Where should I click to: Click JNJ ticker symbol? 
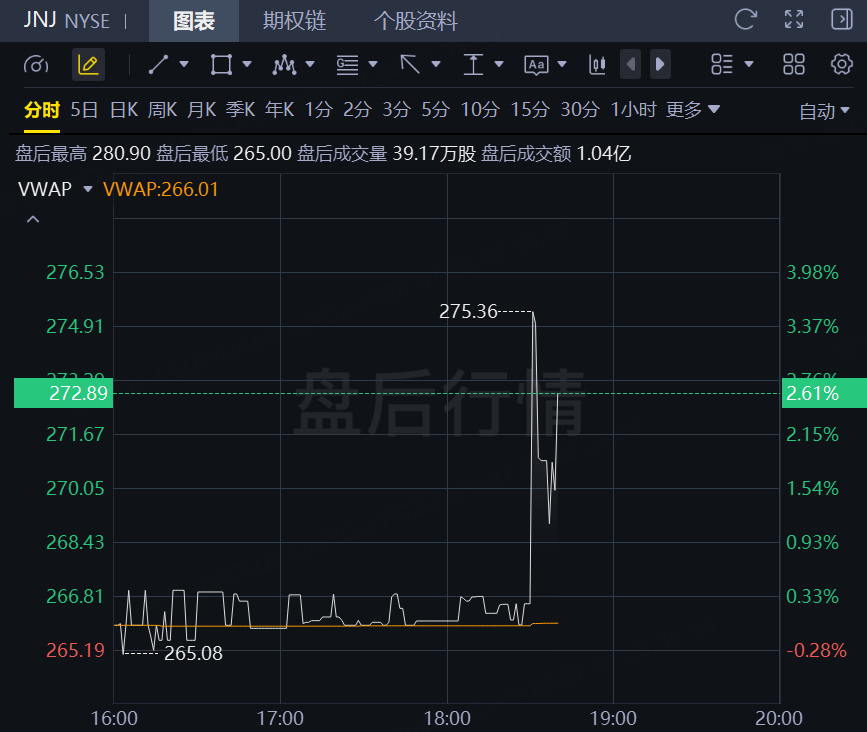tap(39, 20)
